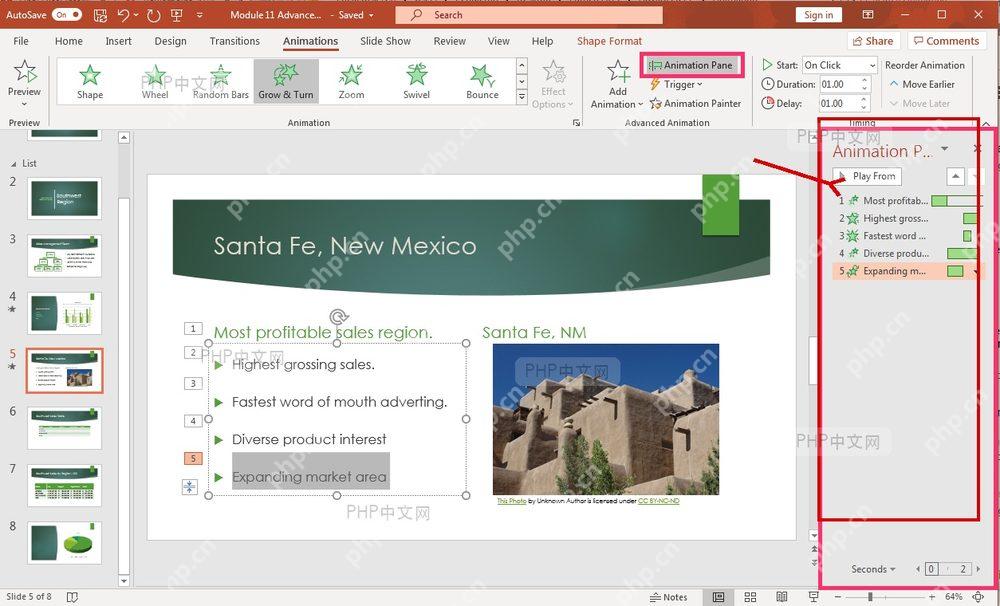Open the Trigger dropdown

point(676,84)
